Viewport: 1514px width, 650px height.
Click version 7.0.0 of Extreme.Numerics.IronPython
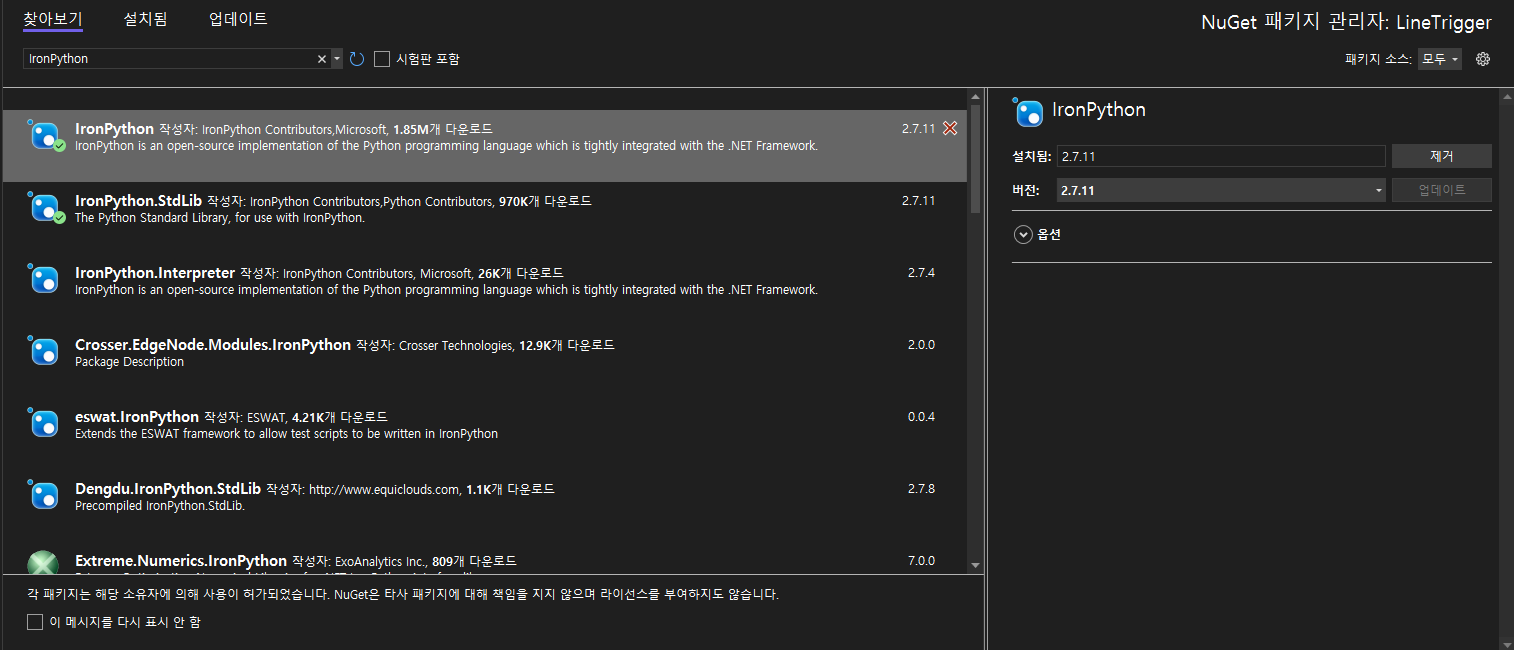pos(921,561)
